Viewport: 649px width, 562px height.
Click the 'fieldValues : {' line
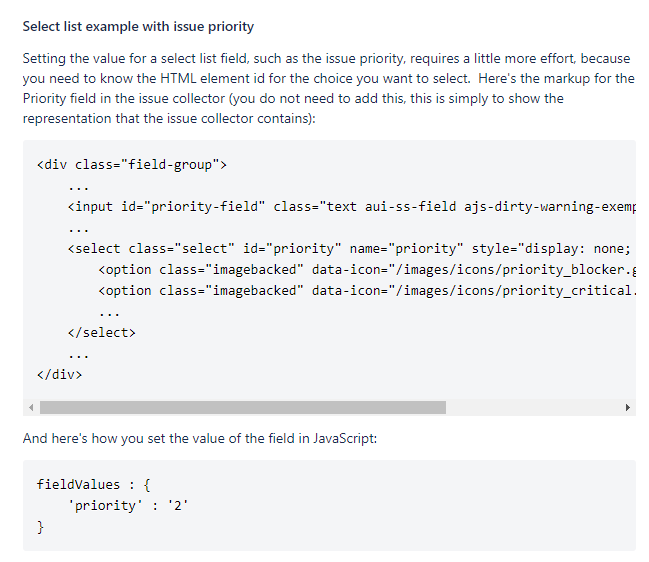(94, 485)
